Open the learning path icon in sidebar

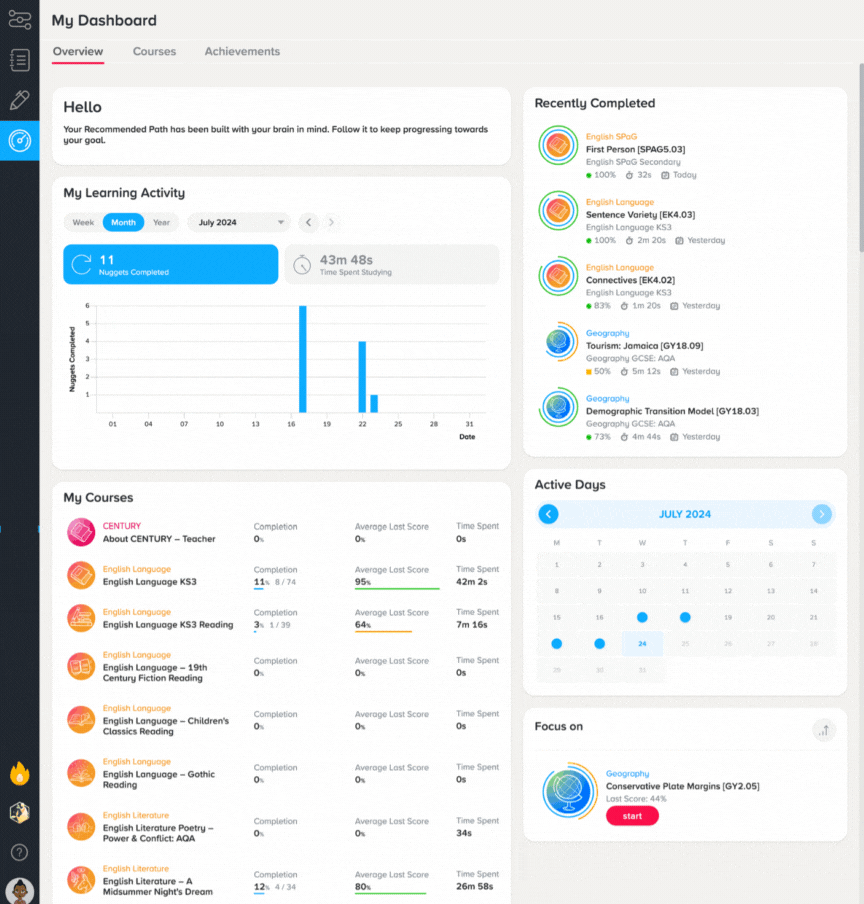pos(20,20)
